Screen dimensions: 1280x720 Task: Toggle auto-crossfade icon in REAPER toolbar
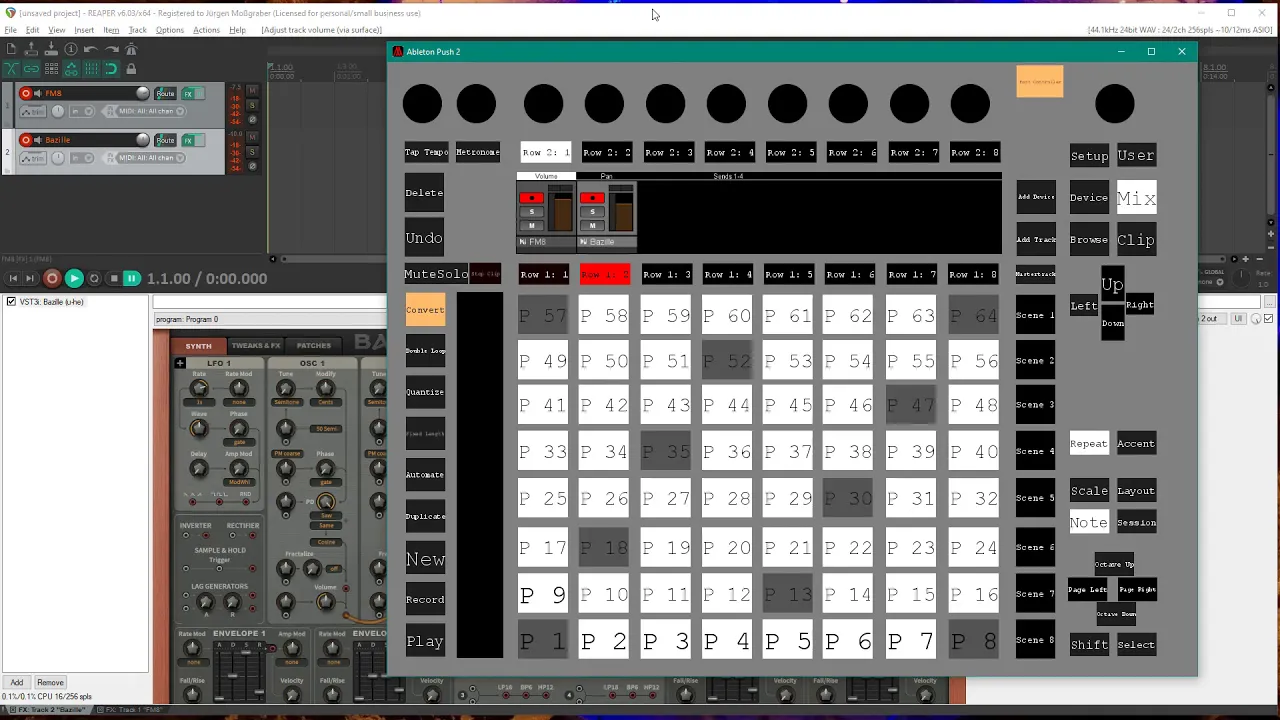[11, 69]
